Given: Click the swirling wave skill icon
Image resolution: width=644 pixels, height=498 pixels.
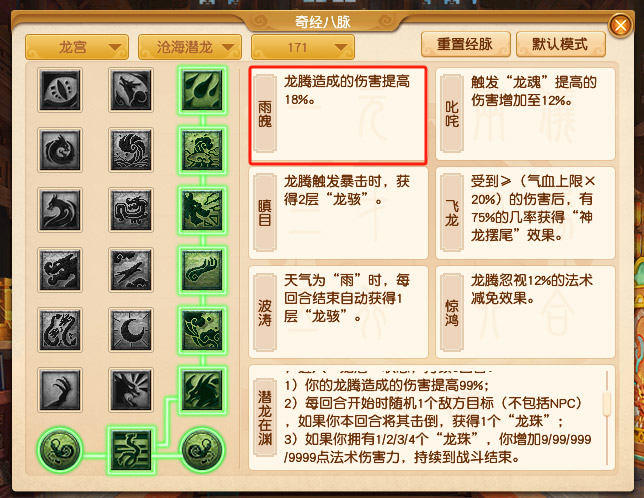Looking at the screenshot, I should point(131,150).
